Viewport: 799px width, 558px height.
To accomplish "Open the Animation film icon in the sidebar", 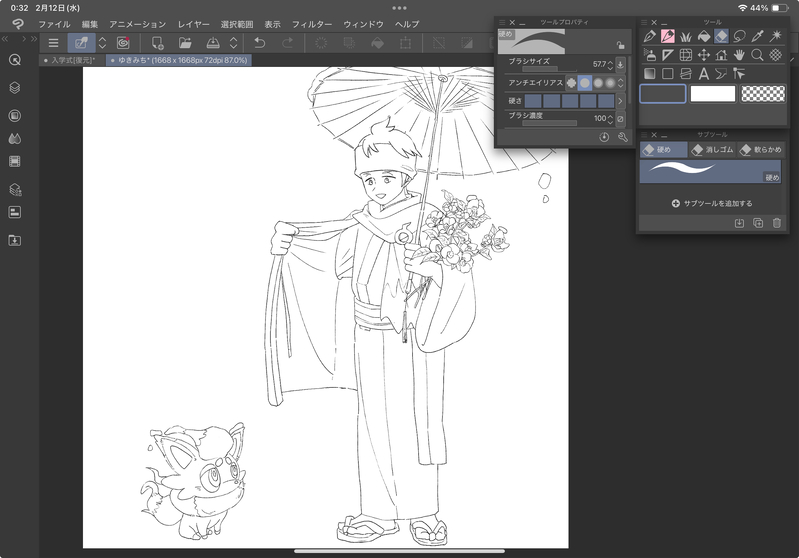I will pos(15,162).
